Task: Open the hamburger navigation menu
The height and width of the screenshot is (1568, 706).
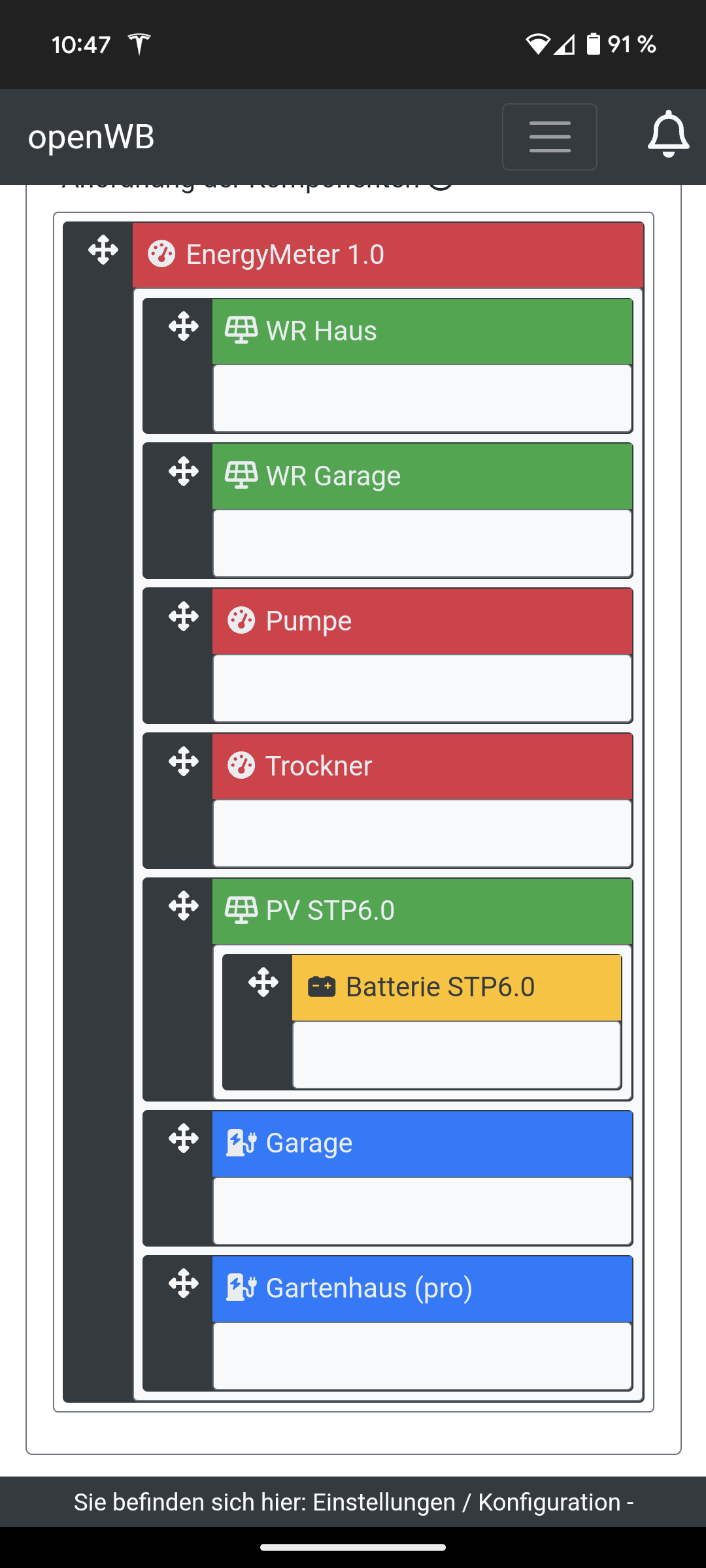Action: coord(549,137)
